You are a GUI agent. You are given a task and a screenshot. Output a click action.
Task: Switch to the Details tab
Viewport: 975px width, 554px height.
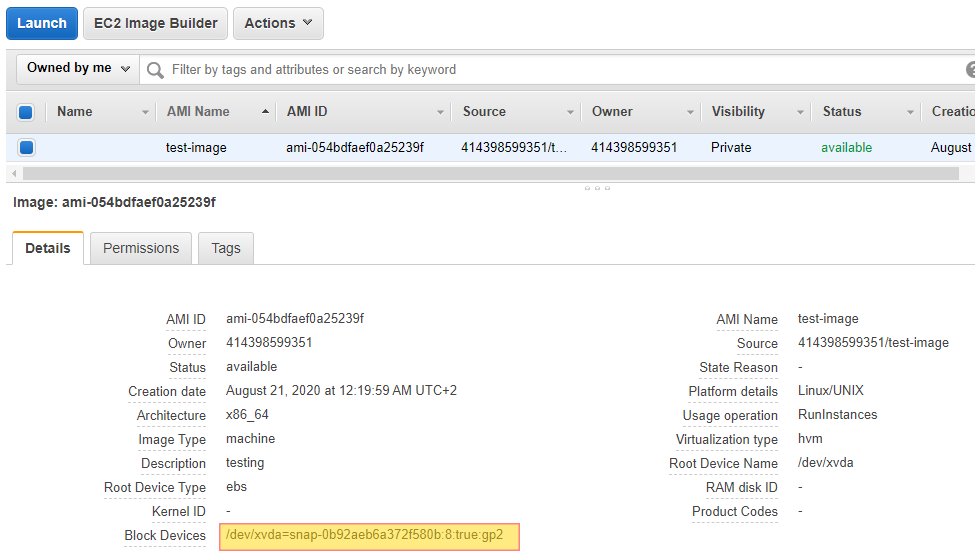(48, 248)
